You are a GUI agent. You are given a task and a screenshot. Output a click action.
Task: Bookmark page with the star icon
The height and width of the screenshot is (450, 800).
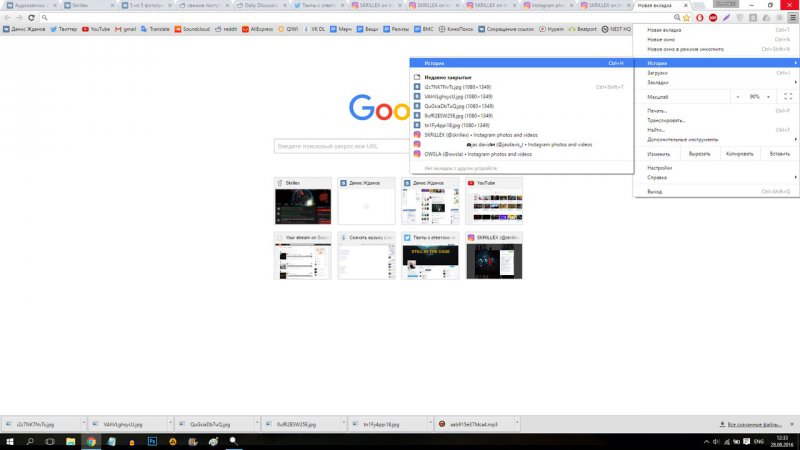pos(687,18)
